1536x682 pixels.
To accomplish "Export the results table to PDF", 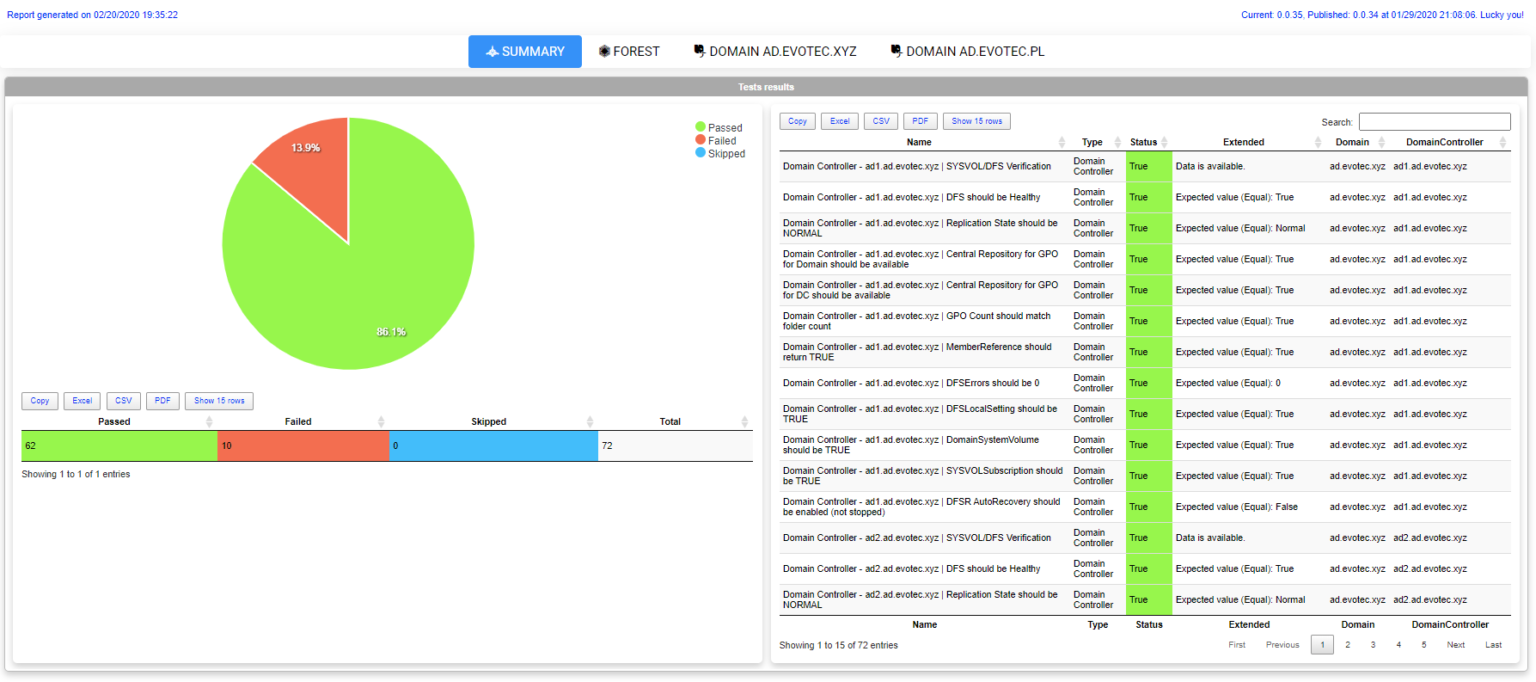I will pyautogui.click(x=919, y=120).
